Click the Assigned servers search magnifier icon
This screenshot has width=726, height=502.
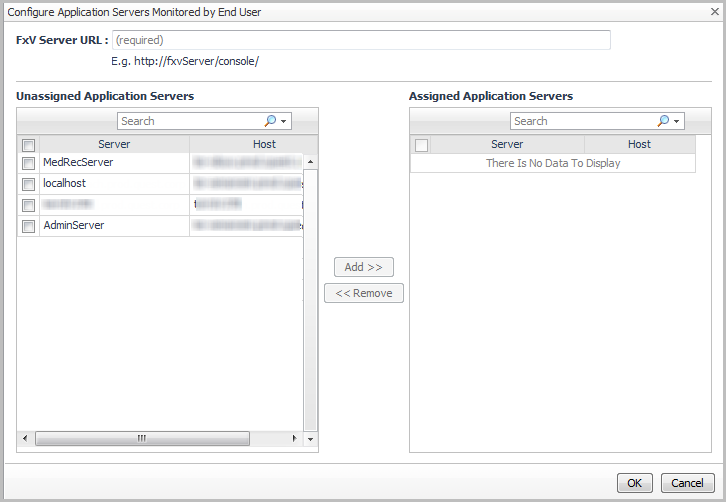662,121
